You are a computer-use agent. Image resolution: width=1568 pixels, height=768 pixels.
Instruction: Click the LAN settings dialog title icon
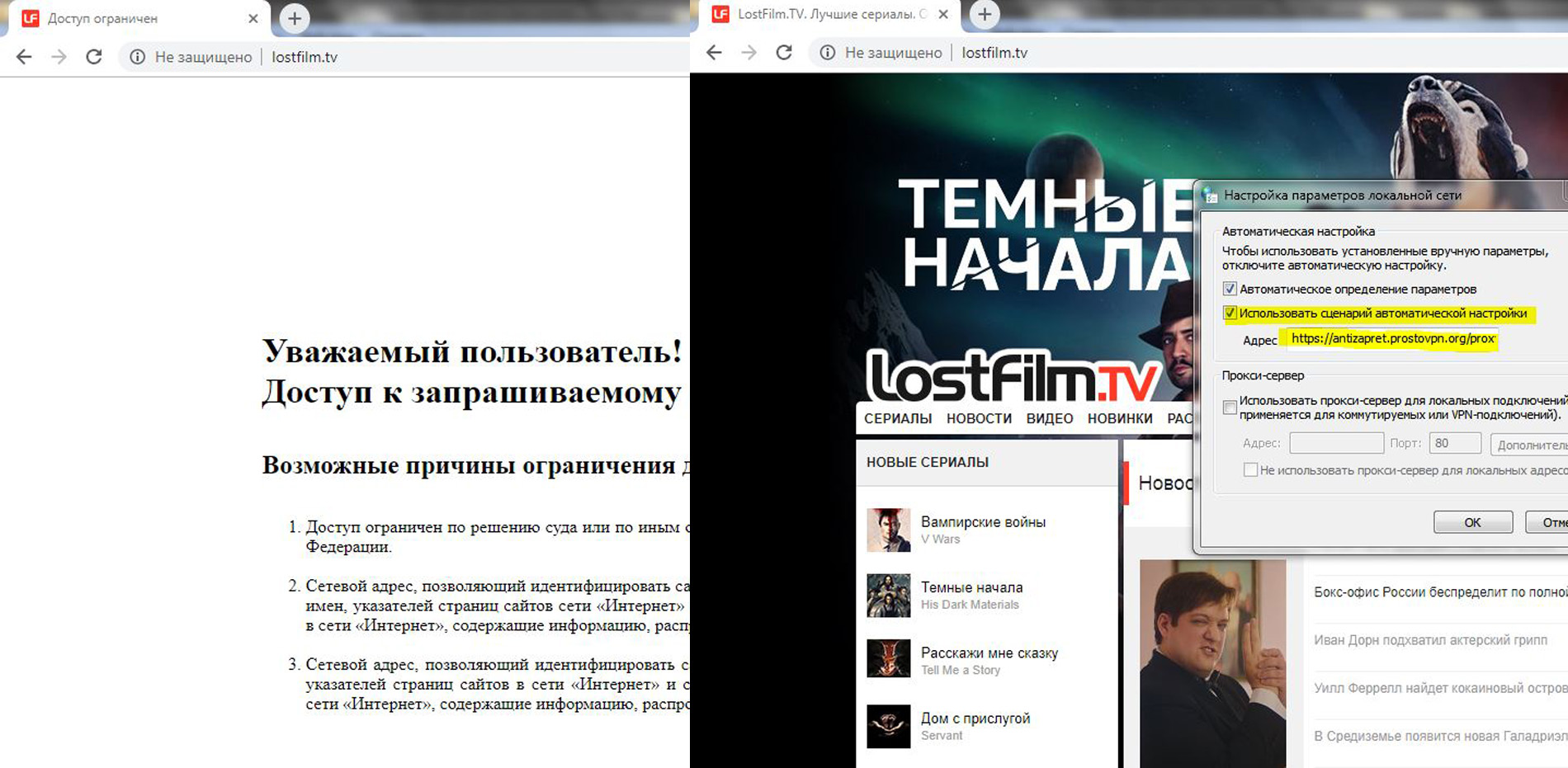(x=1211, y=196)
